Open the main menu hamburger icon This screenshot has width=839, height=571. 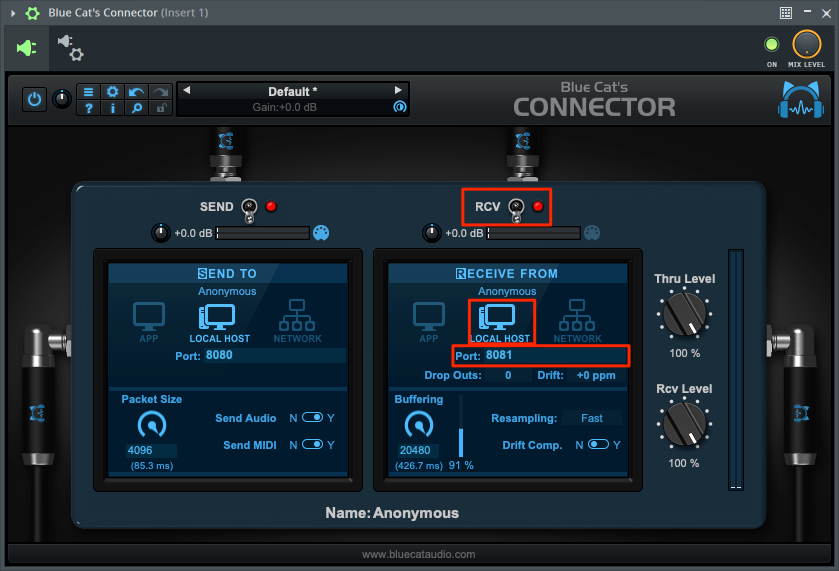pyautogui.click(x=88, y=92)
